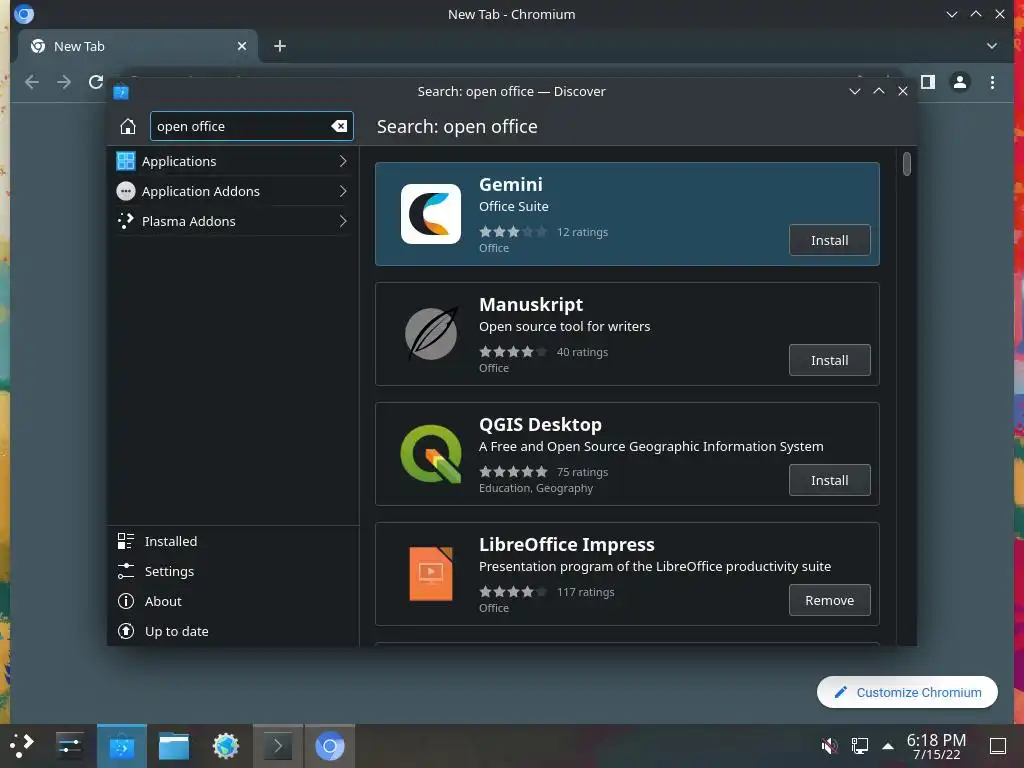Click the Gemini star rating

point(513,231)
